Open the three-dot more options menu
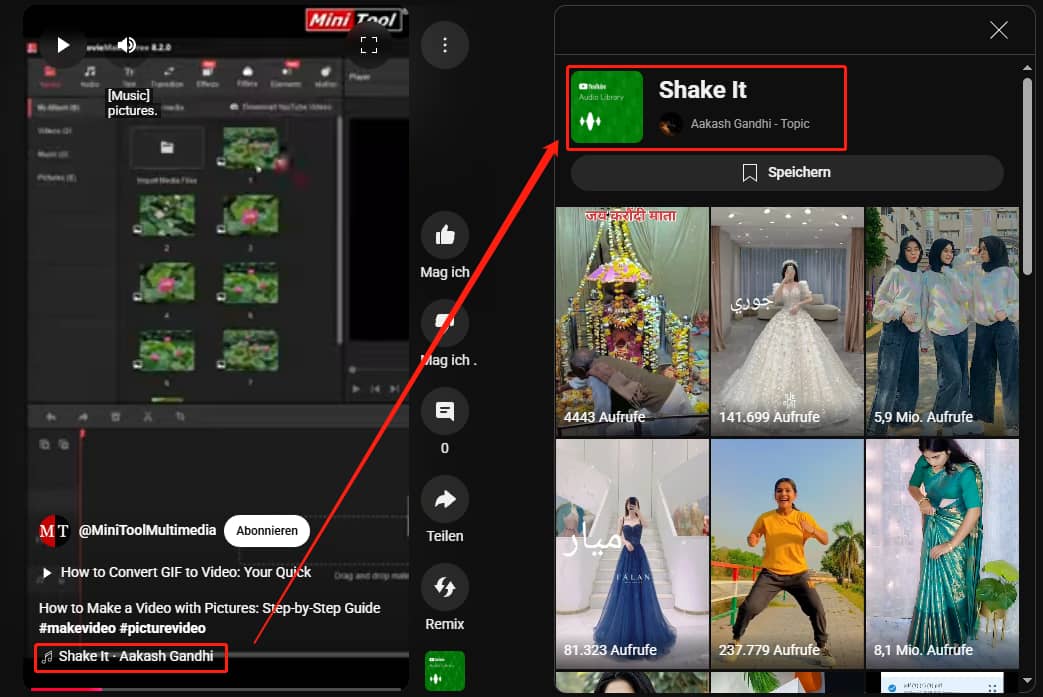 coord(445,45)
